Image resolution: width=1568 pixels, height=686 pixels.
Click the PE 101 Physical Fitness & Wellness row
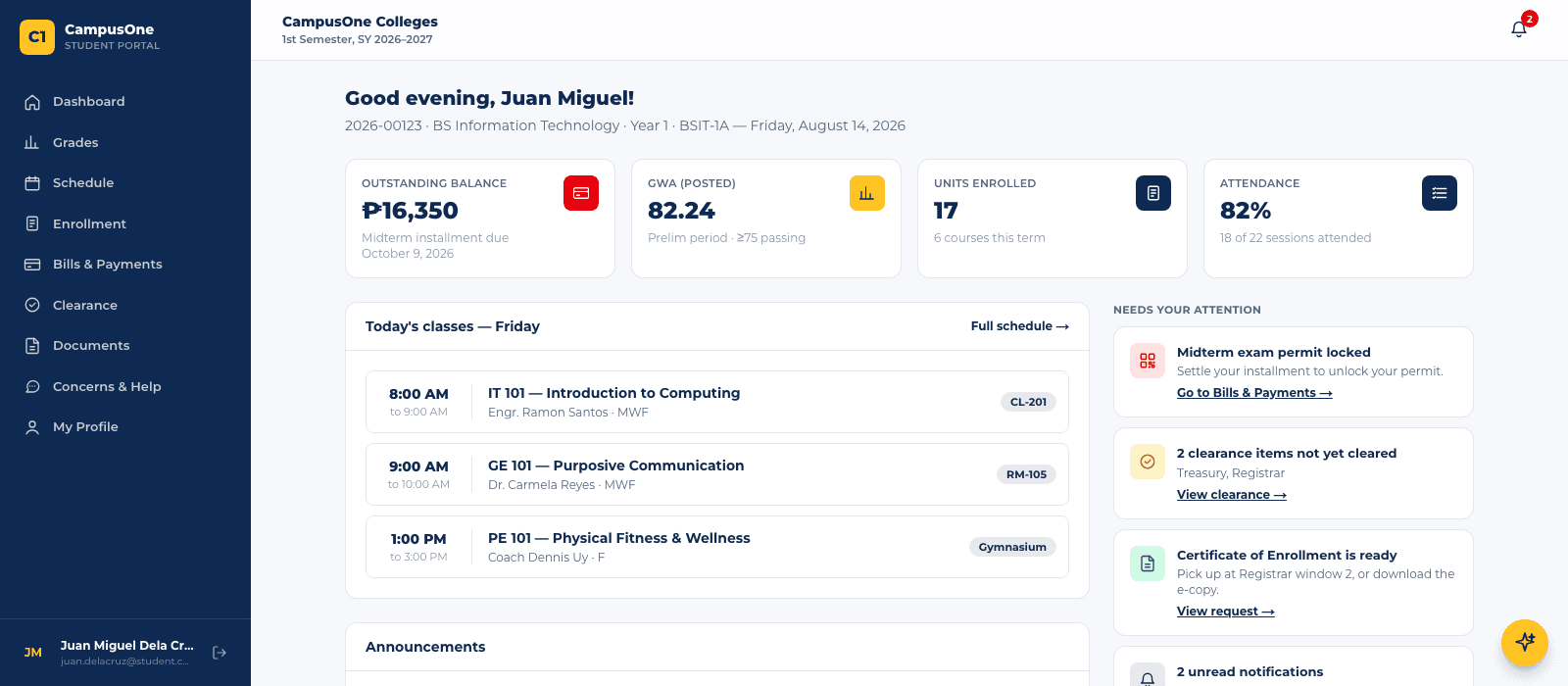[x=717, y=547]
